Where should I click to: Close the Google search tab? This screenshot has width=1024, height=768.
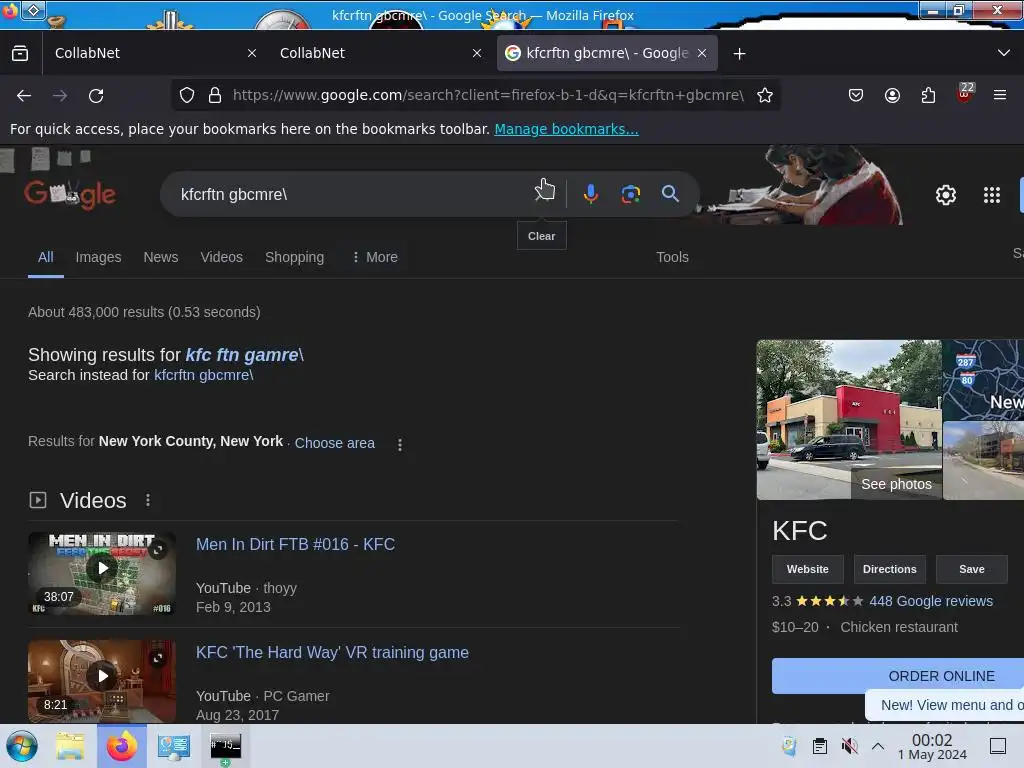[702, 54]
